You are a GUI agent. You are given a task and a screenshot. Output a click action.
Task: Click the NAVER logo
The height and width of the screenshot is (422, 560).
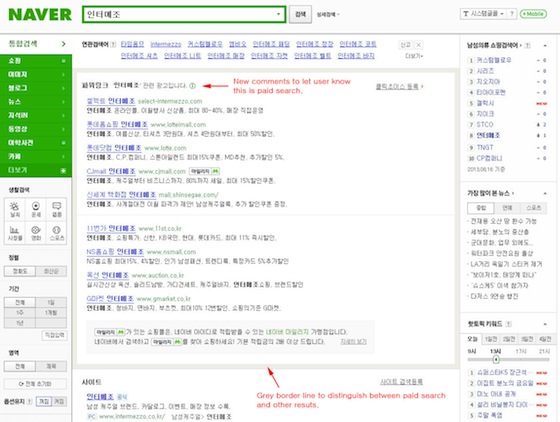pyautogui.click(x=40, y=15)
